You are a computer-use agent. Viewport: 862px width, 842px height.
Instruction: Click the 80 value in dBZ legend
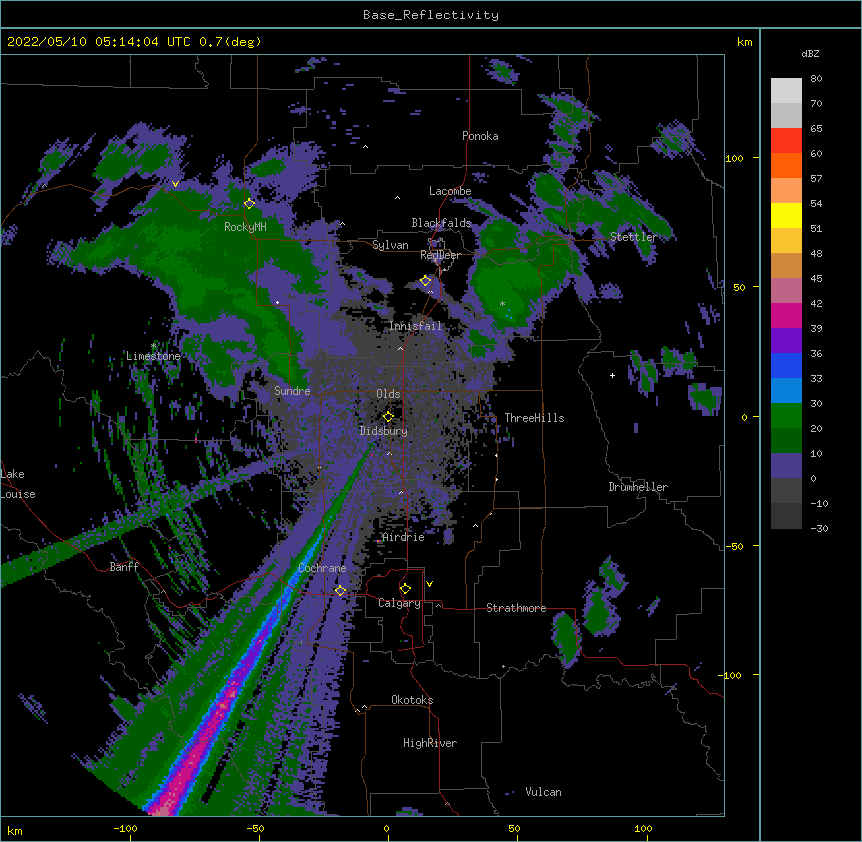pos(816,79)
